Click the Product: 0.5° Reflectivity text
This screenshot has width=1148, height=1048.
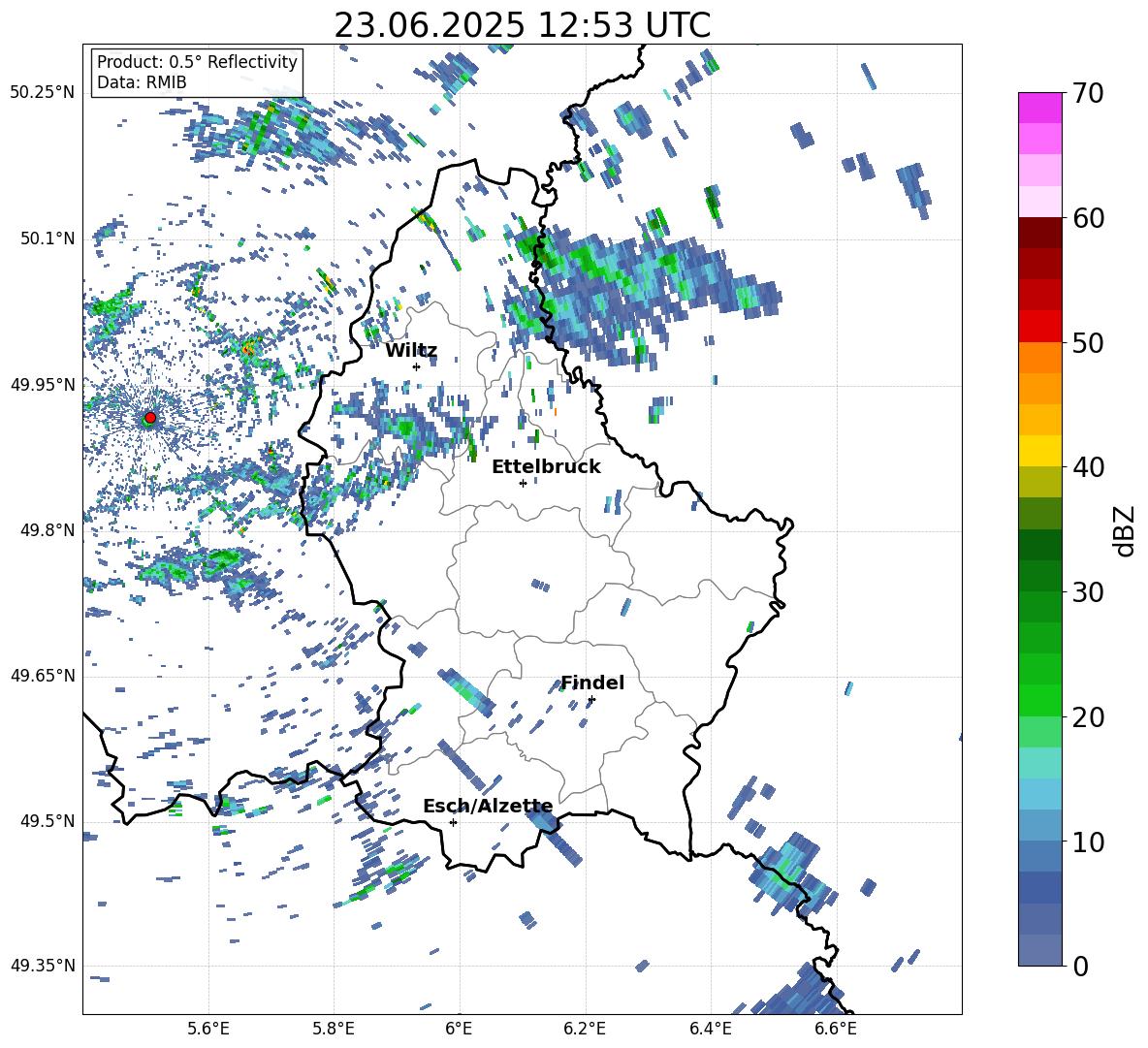pos(197,62)
